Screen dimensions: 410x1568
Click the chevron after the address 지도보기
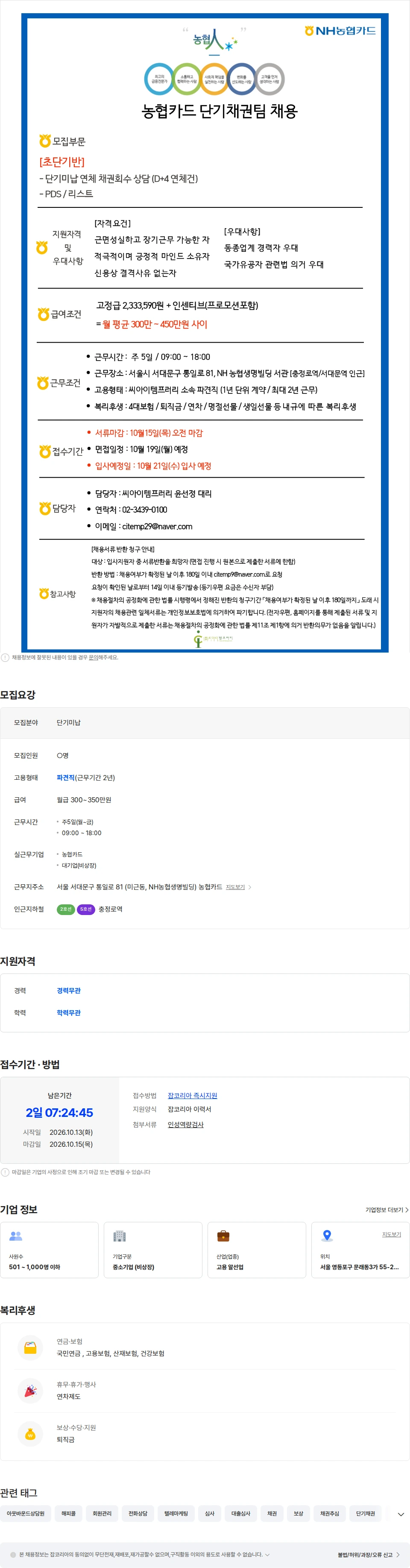point(250,887)
